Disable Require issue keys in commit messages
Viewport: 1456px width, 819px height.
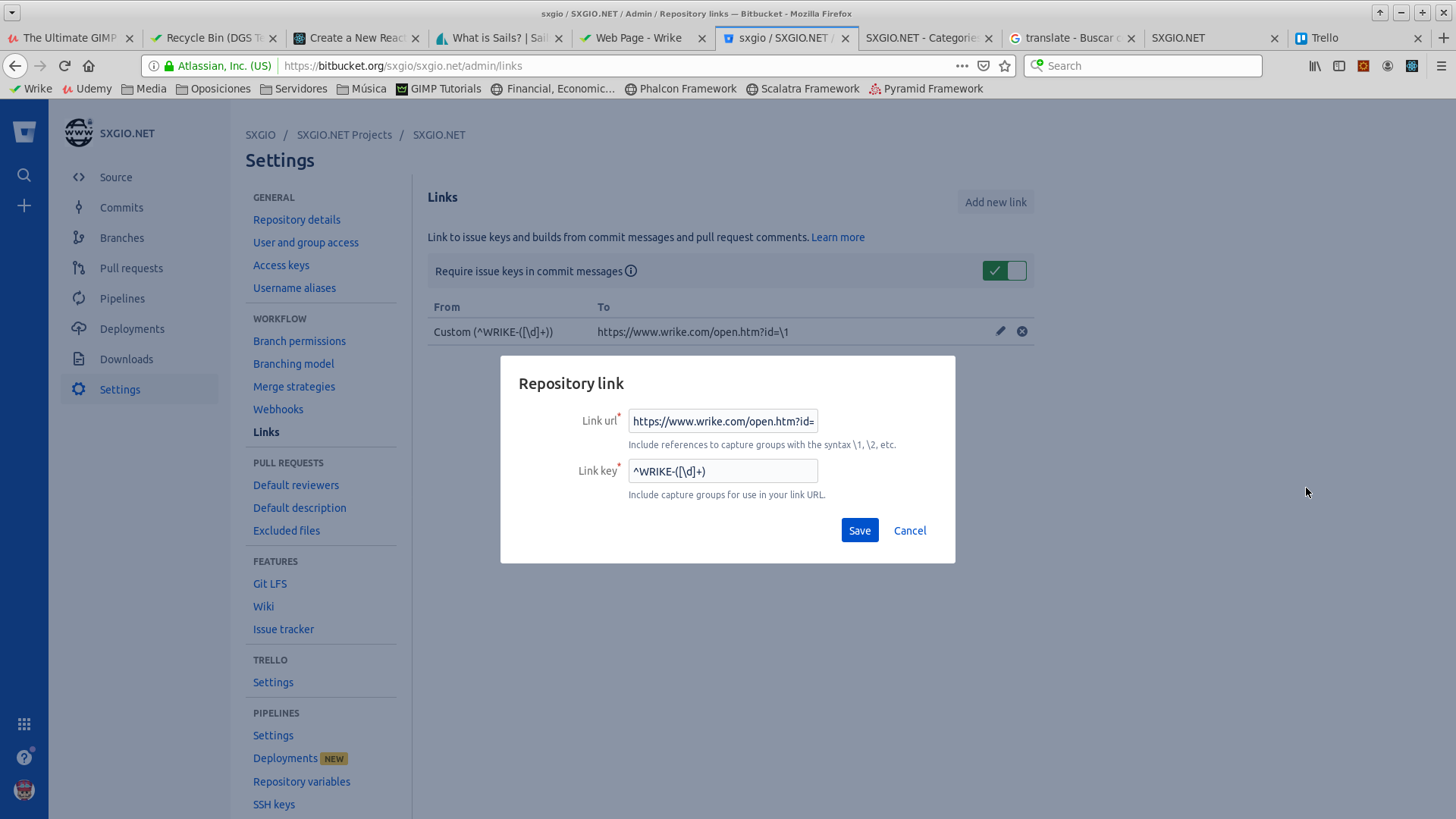(x=1005, y=271)
